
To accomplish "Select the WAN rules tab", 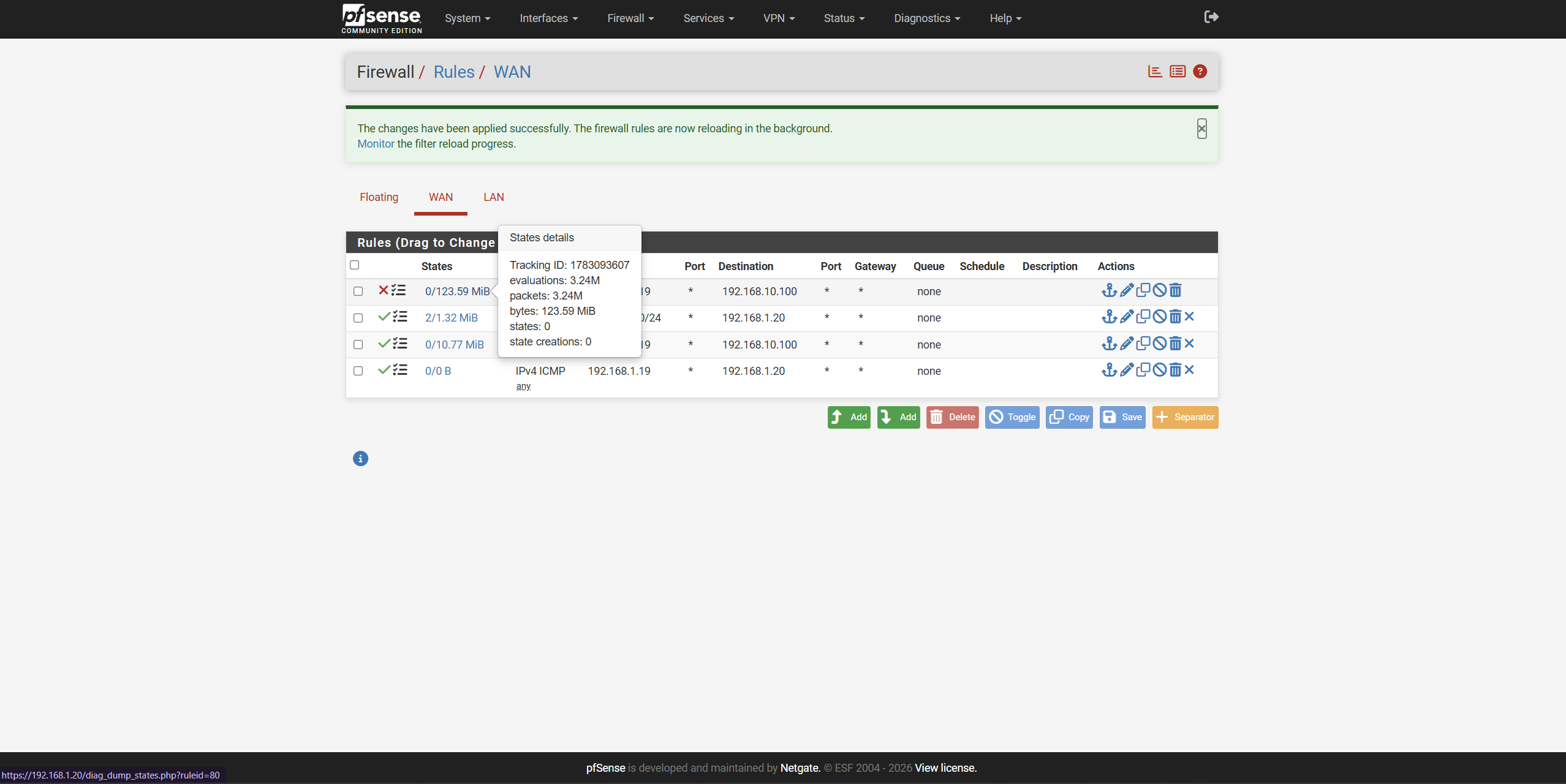I will click(441, 197).
